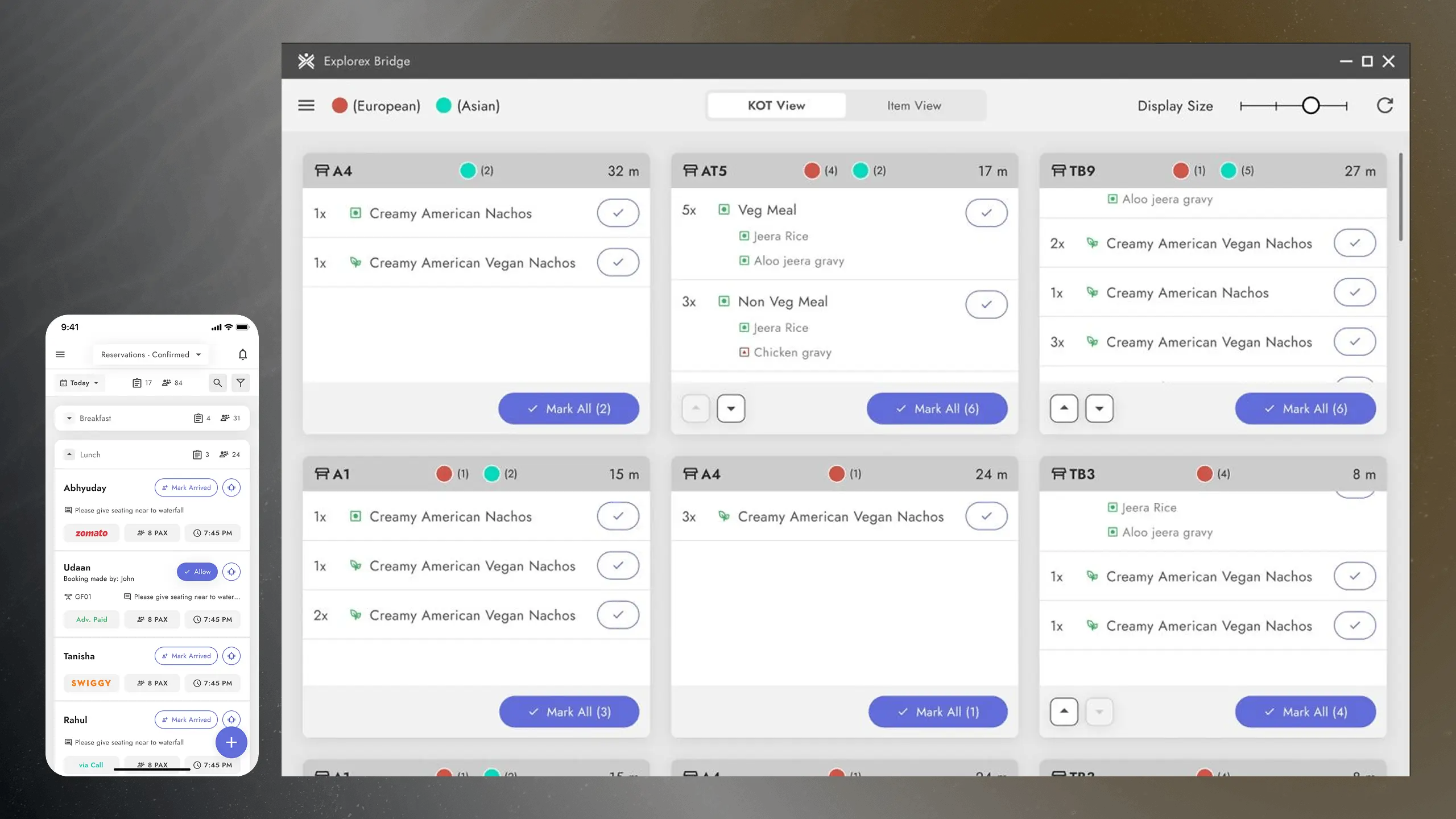Mark Non Veg Meal done in AT5
Screen dimensions: 1456x819
click(986, 304)
